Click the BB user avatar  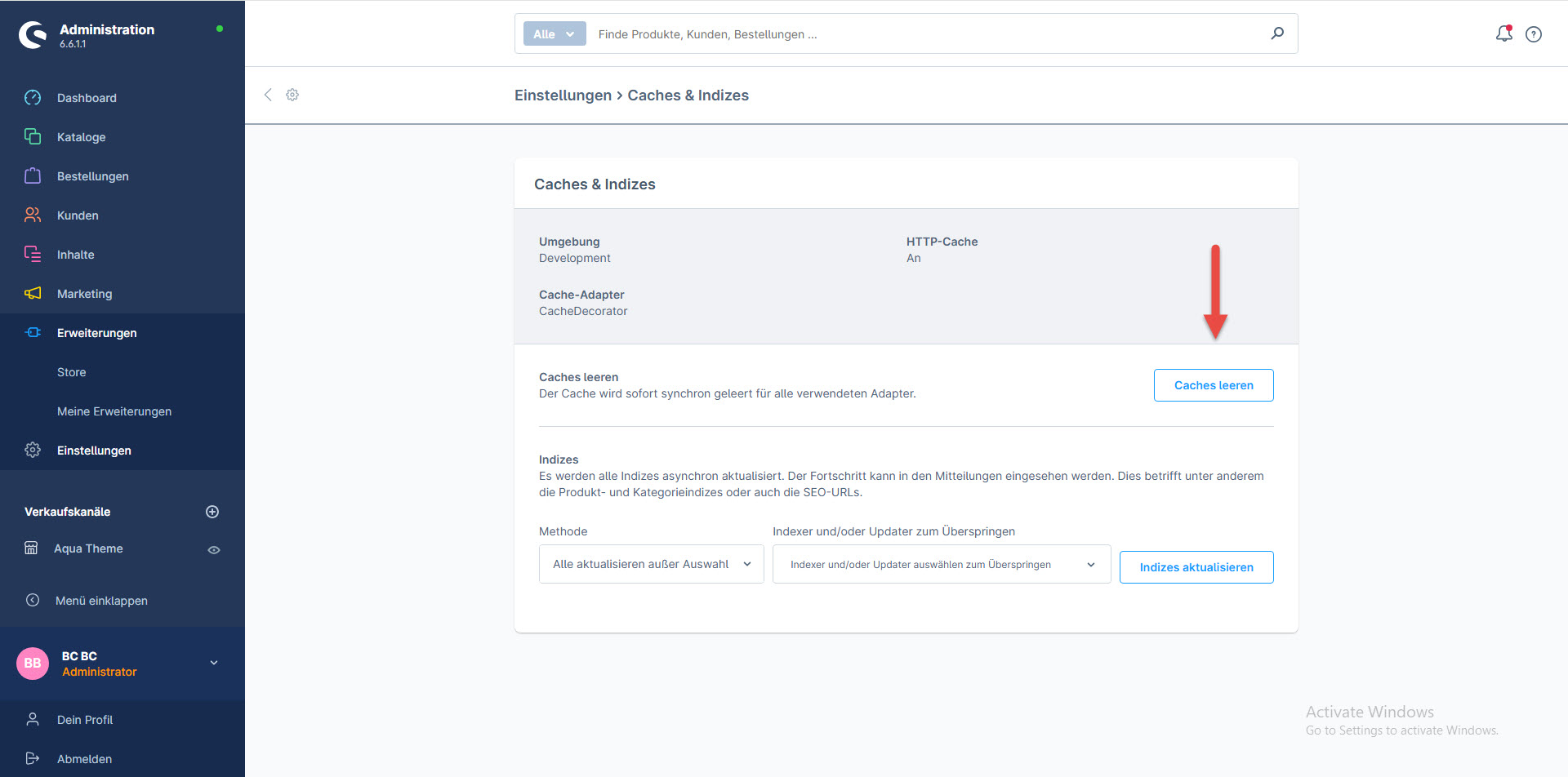pos(33,664)
